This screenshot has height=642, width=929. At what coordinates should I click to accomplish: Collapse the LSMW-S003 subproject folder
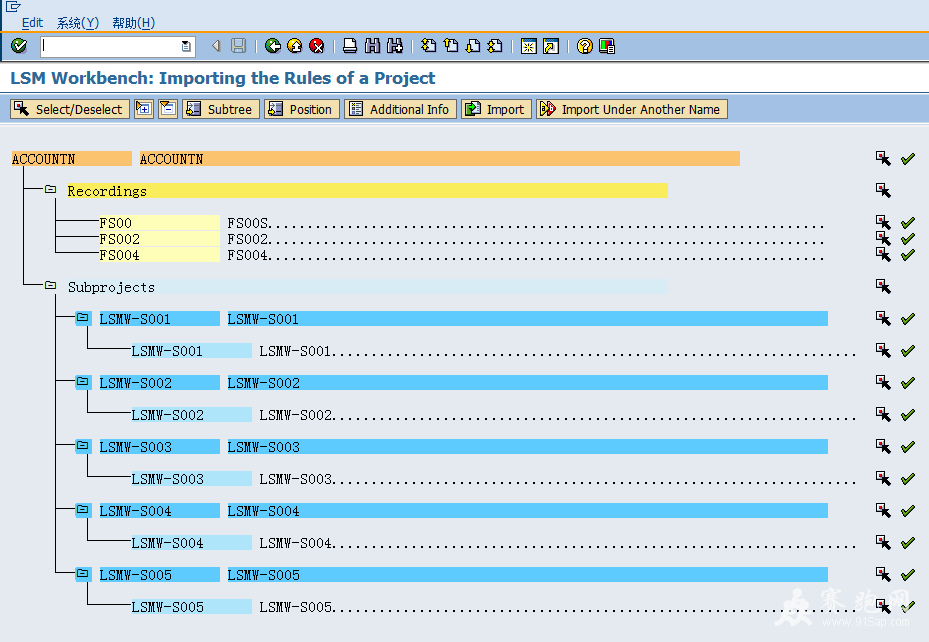[x=82, y=445]
